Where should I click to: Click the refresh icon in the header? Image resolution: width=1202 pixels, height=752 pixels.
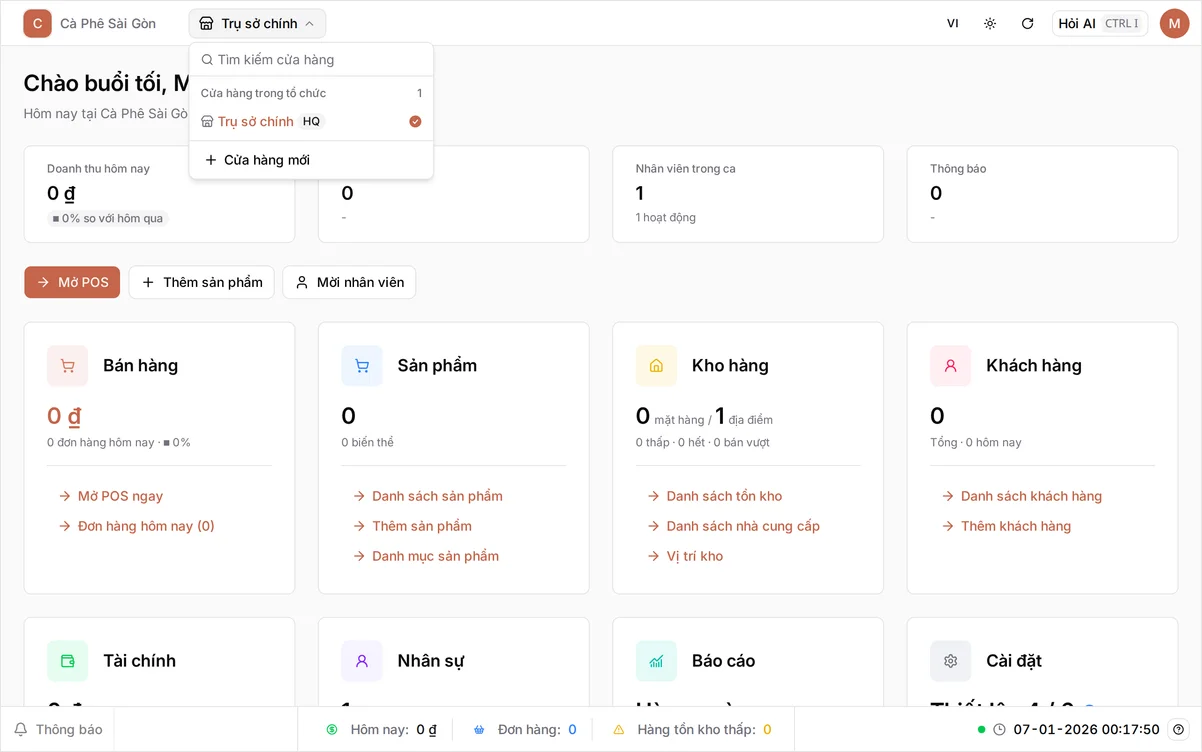(x=1027, y=23)
